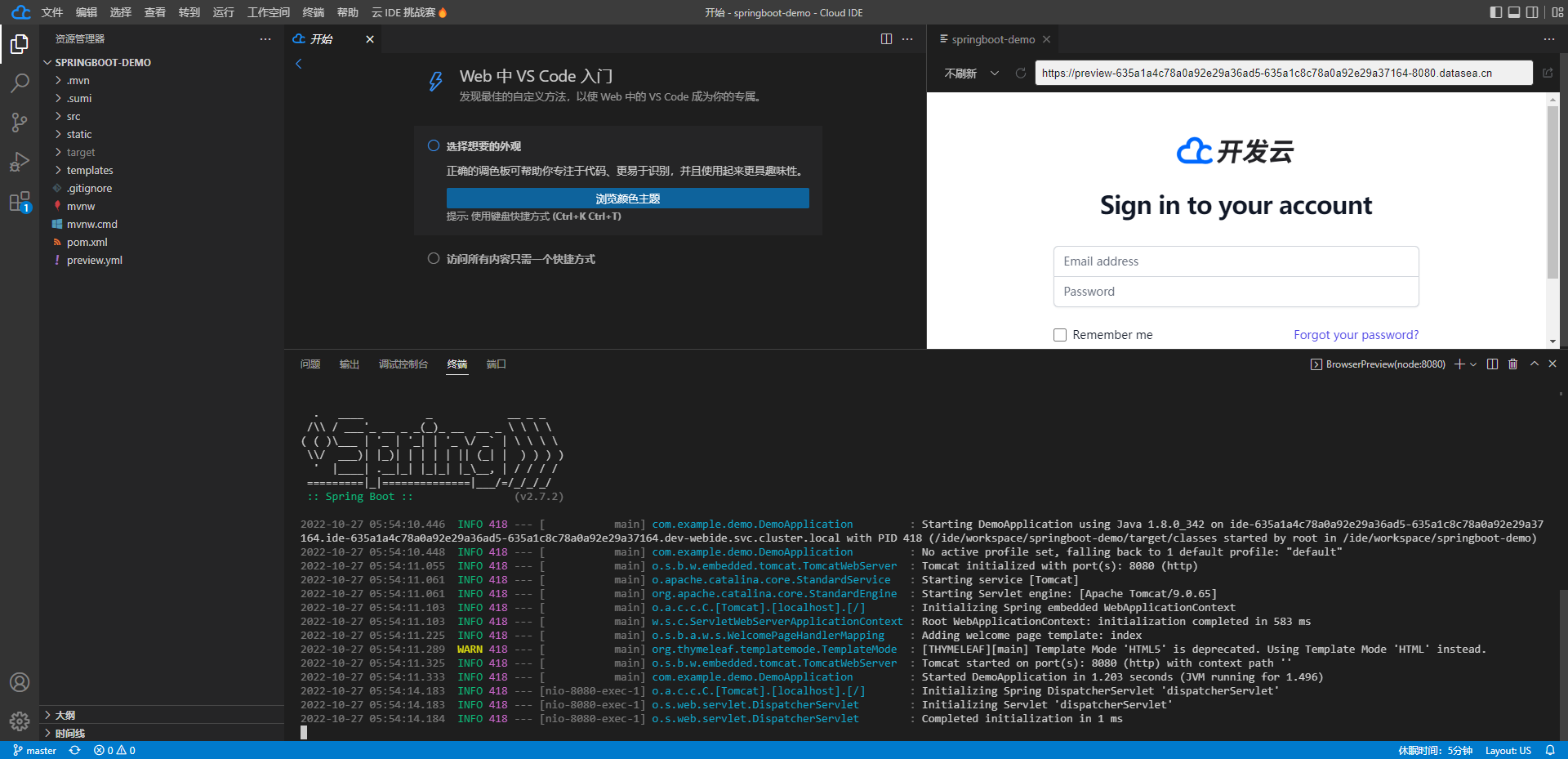This screenshot has width=1568, height=759.
Task: Open notifications bell in status bar
Action: (x=1550, y=750)
